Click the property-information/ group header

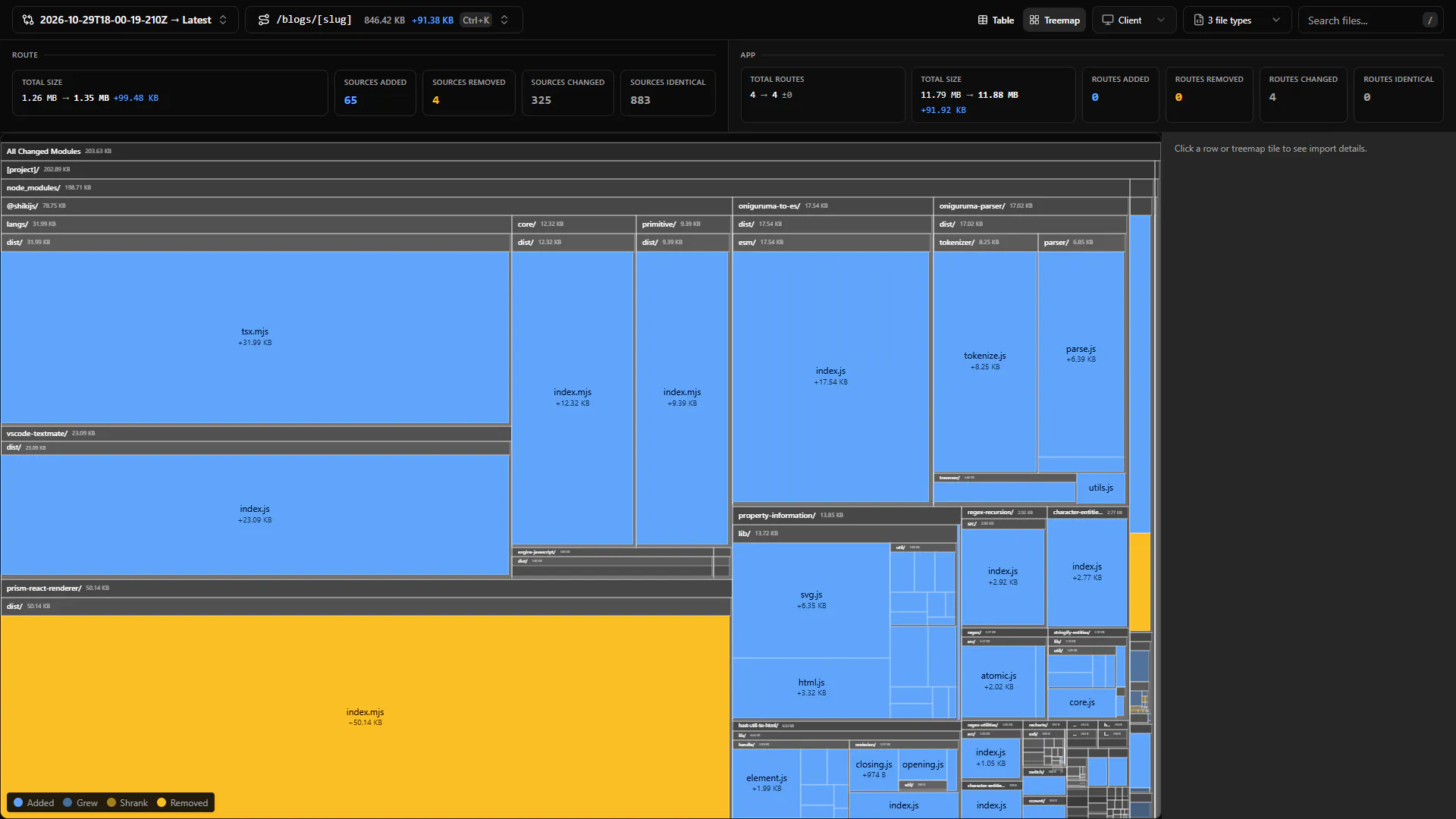coord(846,515)
